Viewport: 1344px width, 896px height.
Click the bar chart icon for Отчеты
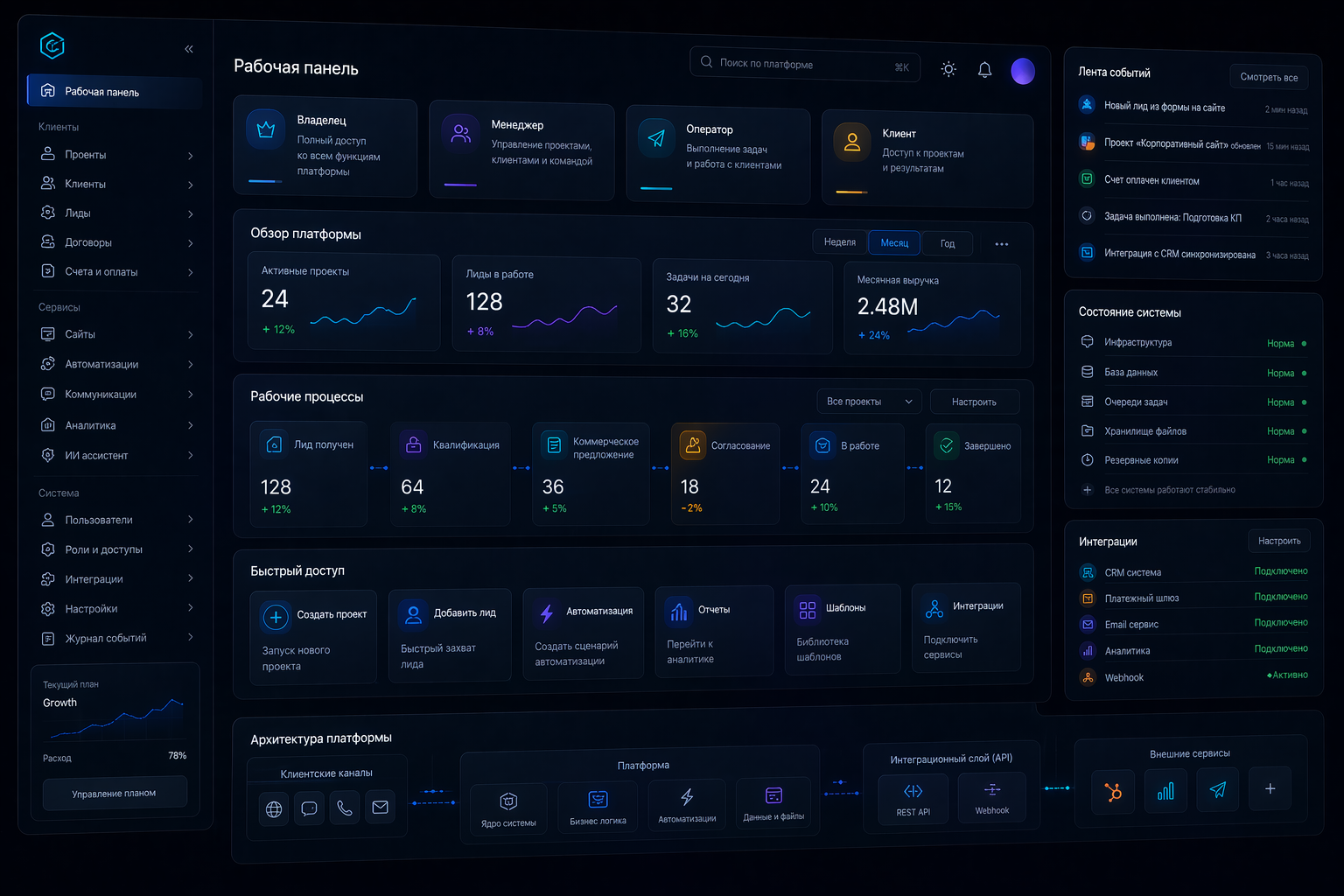coord(679,611)
